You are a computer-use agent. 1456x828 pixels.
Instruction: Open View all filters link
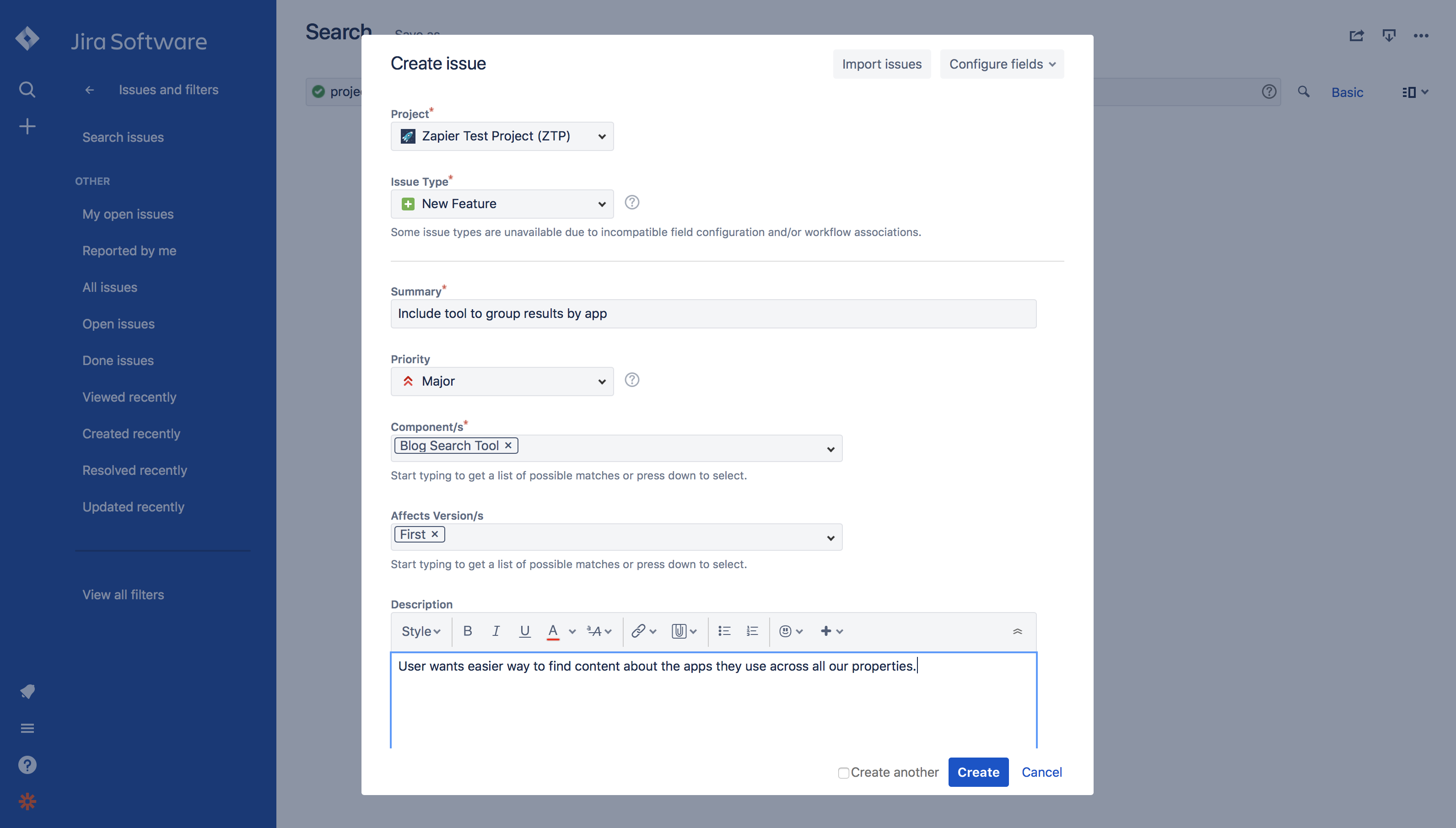pyautogui.click(x=123, y=594)
